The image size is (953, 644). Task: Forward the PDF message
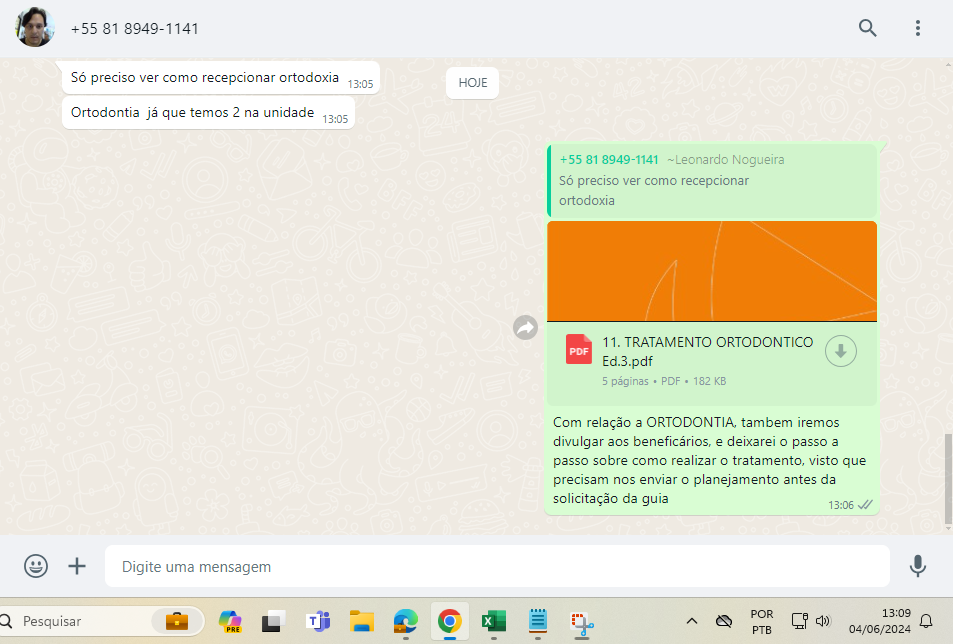click(x=525, y=328)
